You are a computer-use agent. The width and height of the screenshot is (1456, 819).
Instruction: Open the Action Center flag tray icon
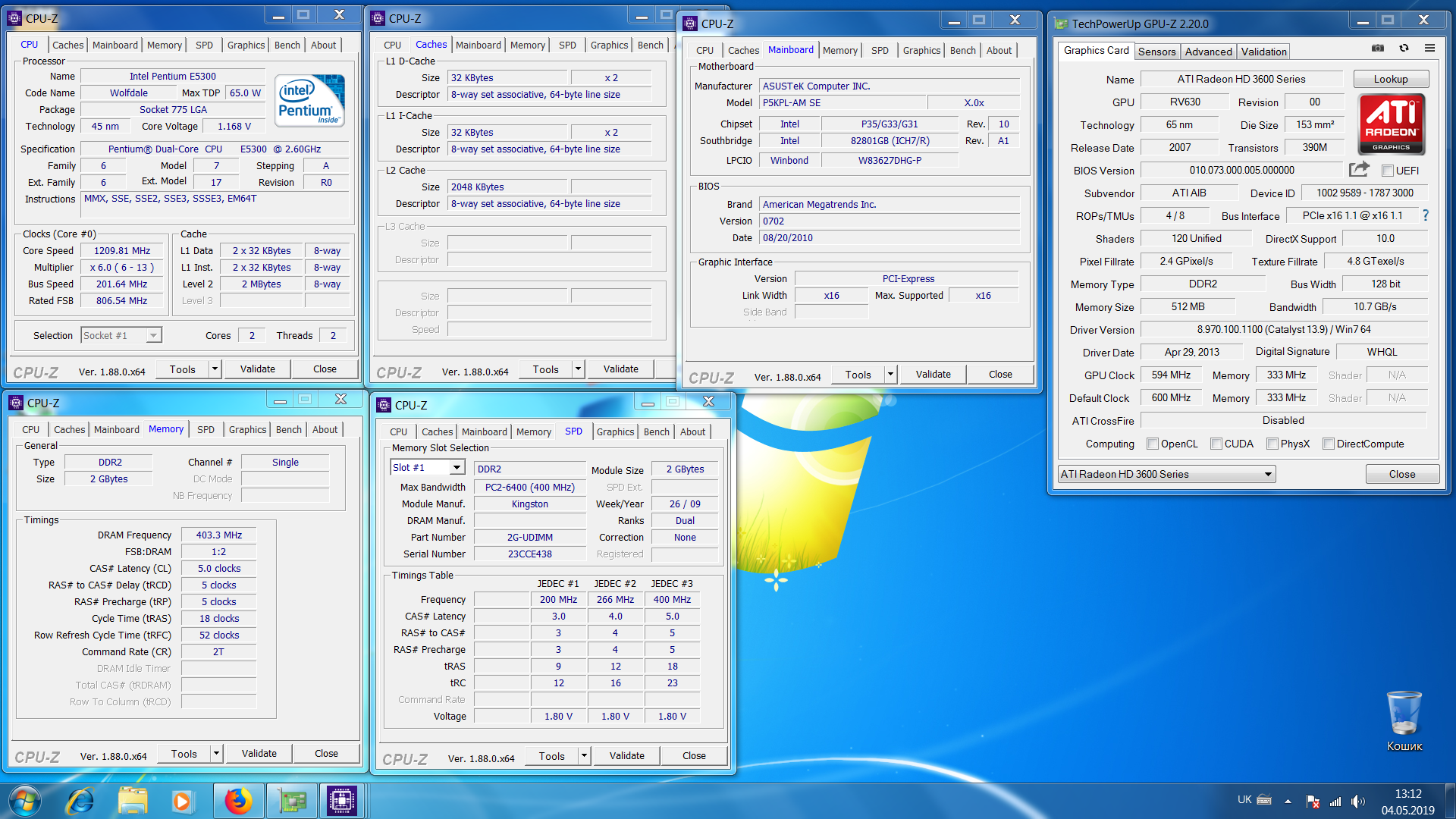(x=1313, y=802)
